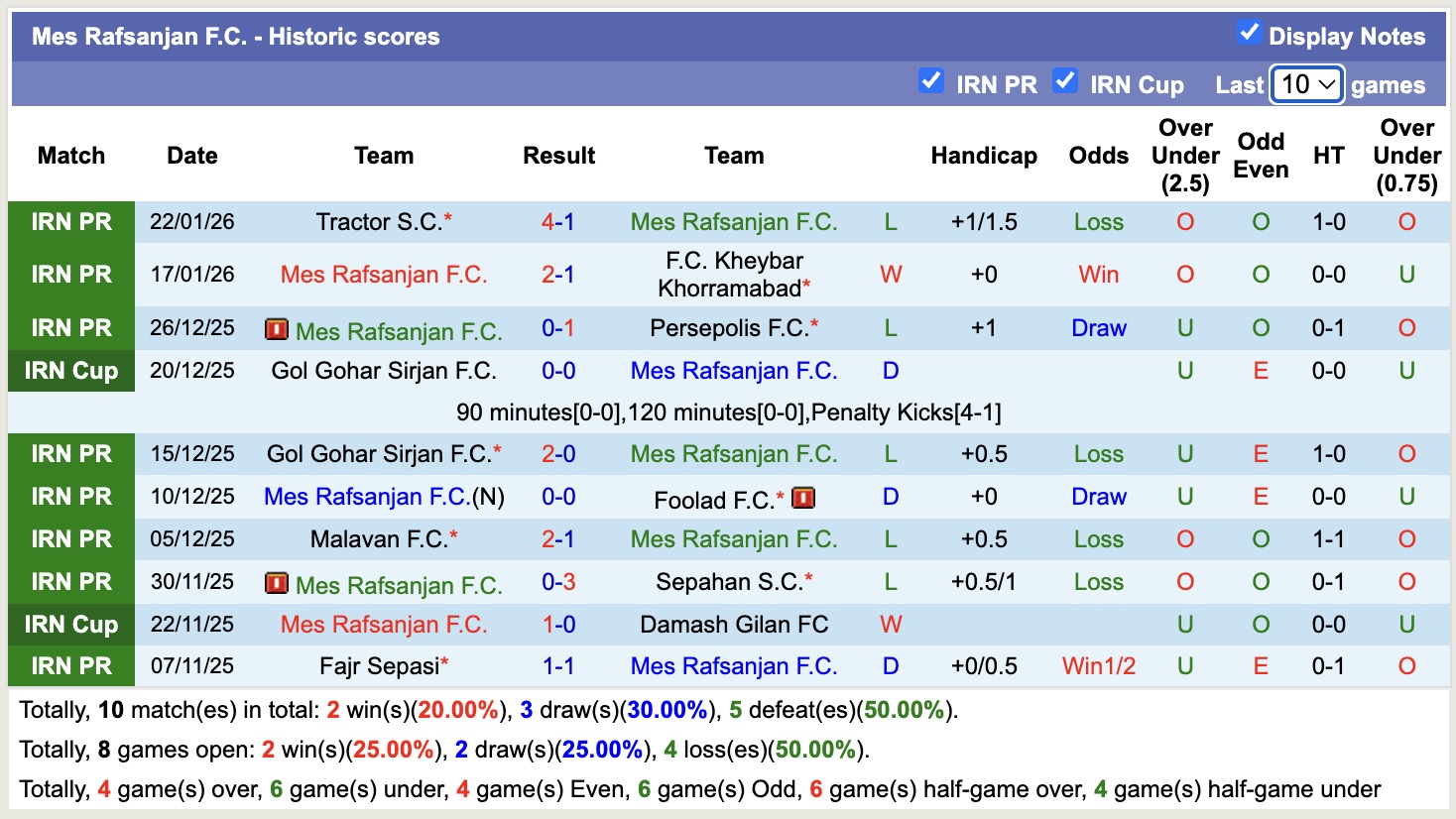Click Fajr Sepasi team name
1456x819 pixels.
(x=379, y=666)
